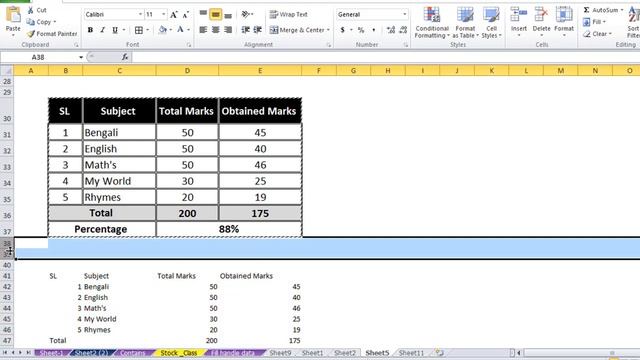640x360 pixels.
Task: Click into the formula bar
Action: coord(386,57)
